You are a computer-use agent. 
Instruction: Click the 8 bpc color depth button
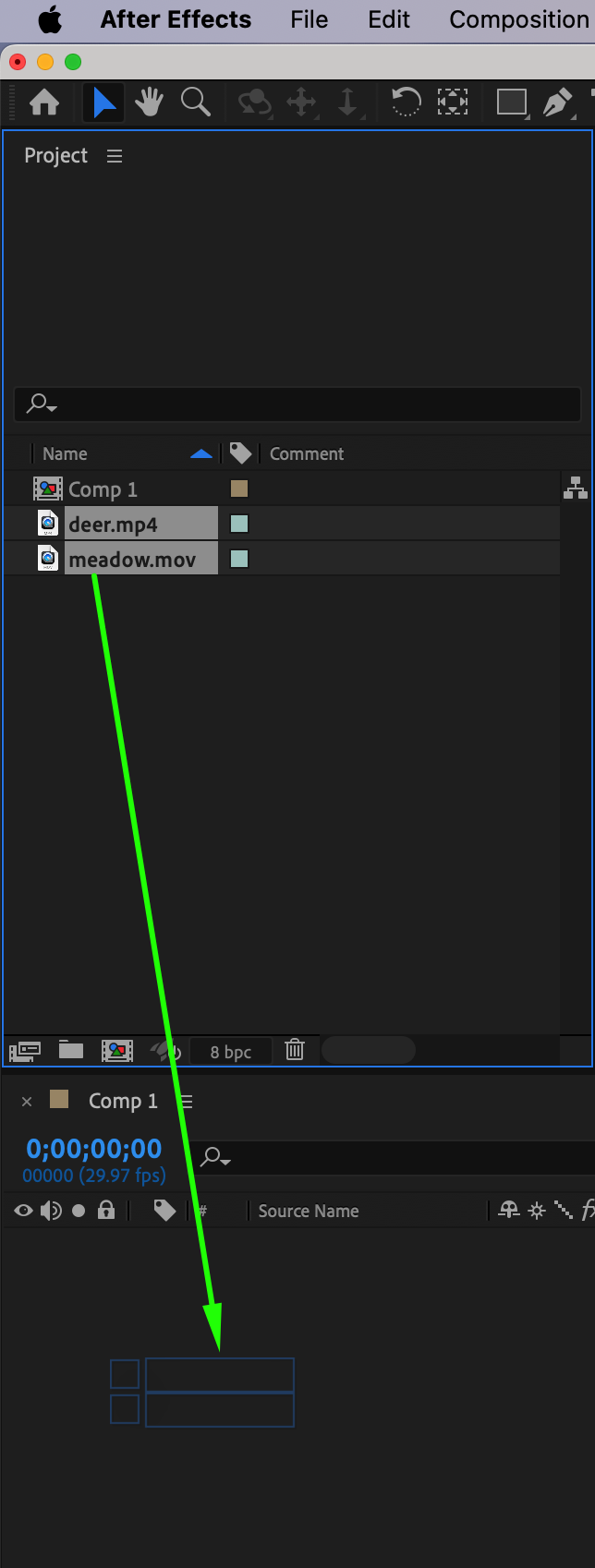click(231, 1052)
